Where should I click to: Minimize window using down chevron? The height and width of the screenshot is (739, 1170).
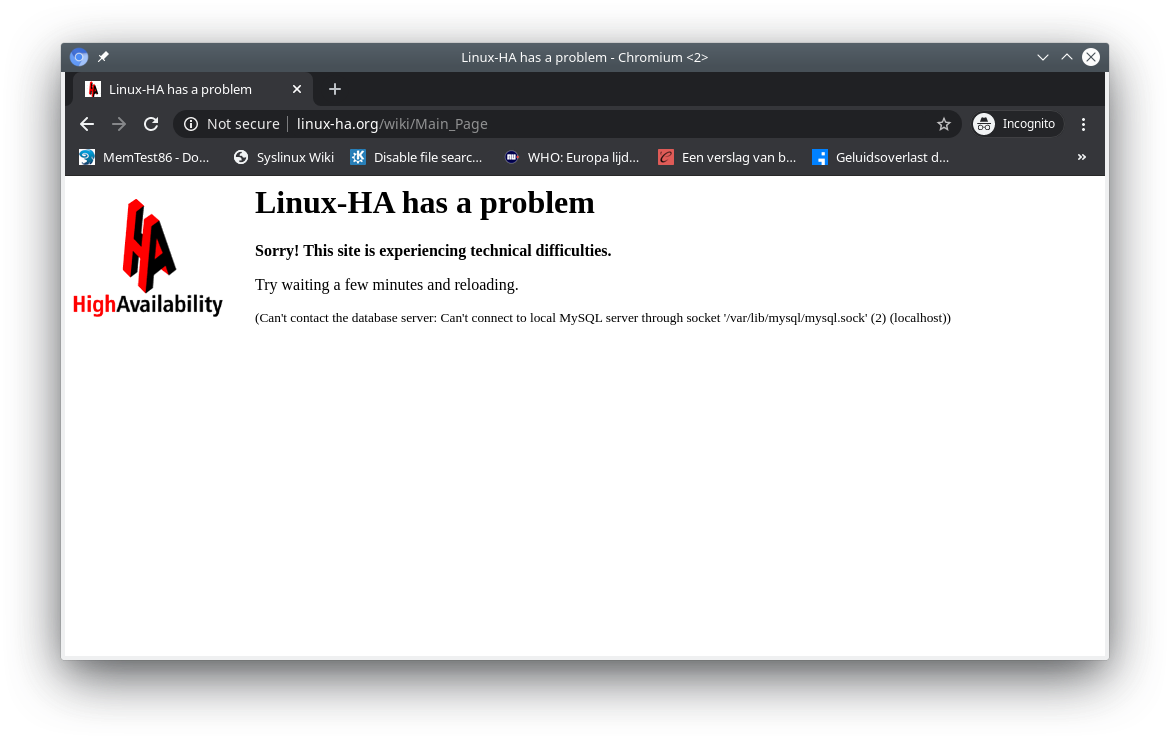pyautogui.click(x=1043, y=57)
